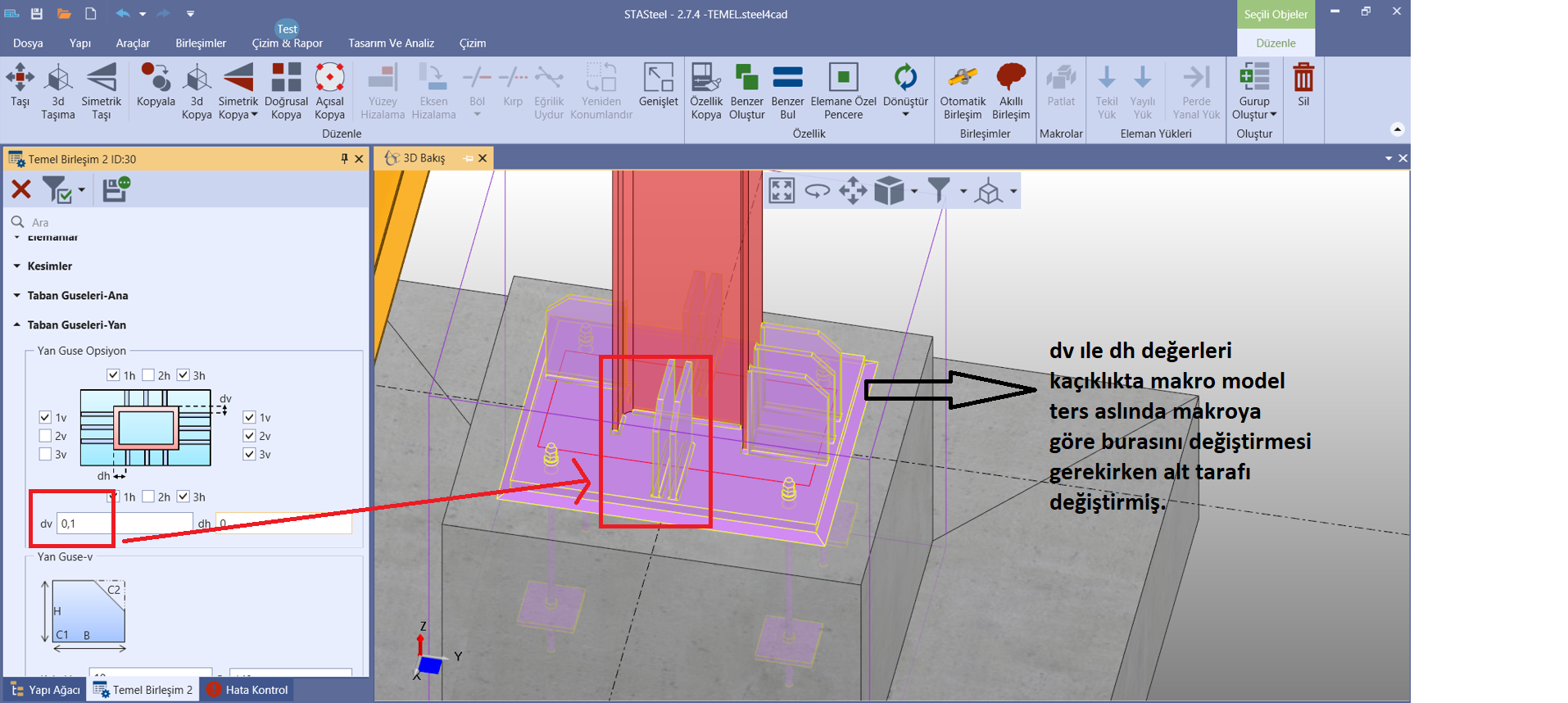Uncheck the right 3v checkbox
The image size is (1568, 703).
tap(250, 454)
